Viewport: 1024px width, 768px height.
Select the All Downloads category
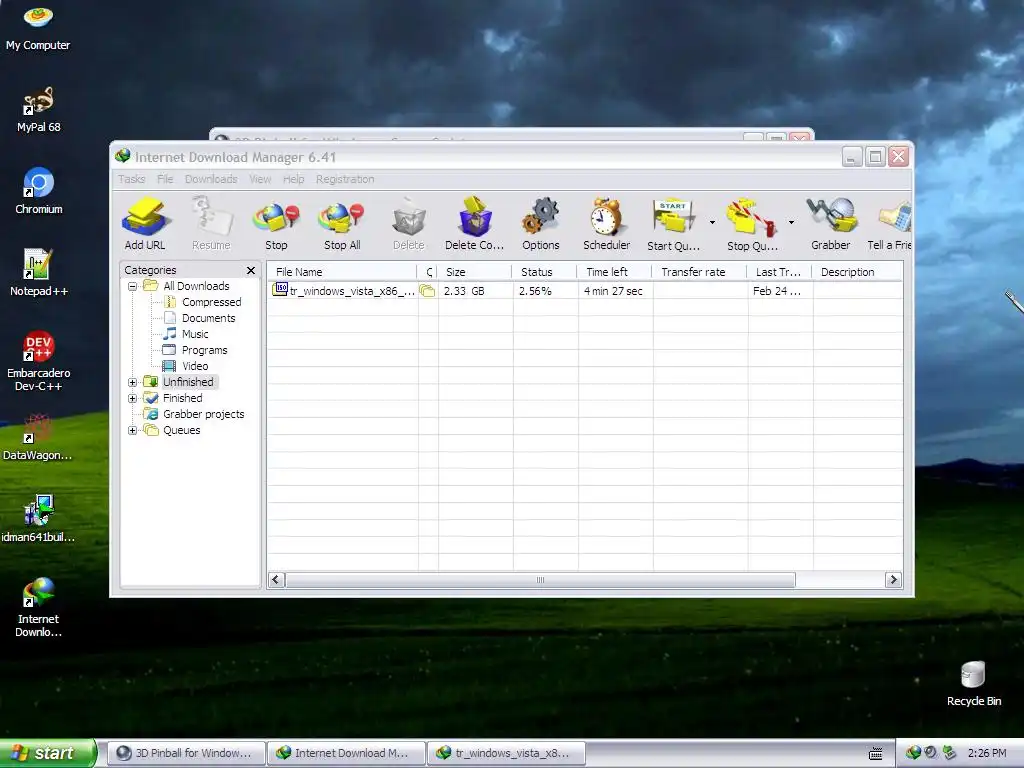[196, 286]
